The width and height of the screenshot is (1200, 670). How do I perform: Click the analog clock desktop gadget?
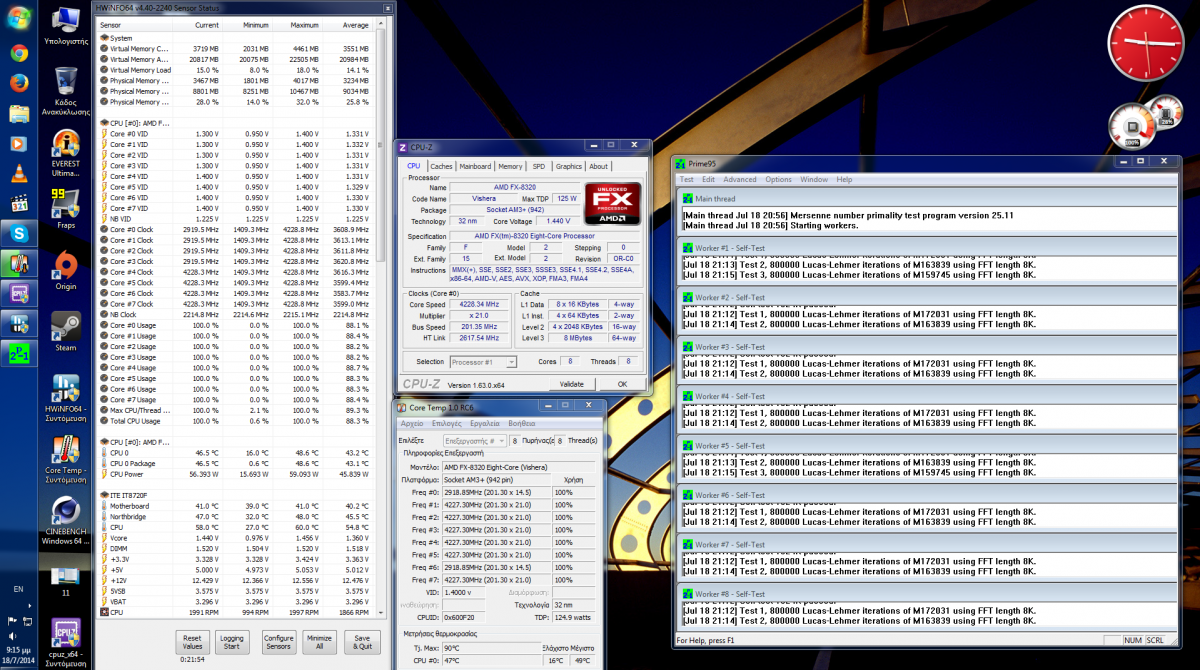click(x=1145, y=43)
